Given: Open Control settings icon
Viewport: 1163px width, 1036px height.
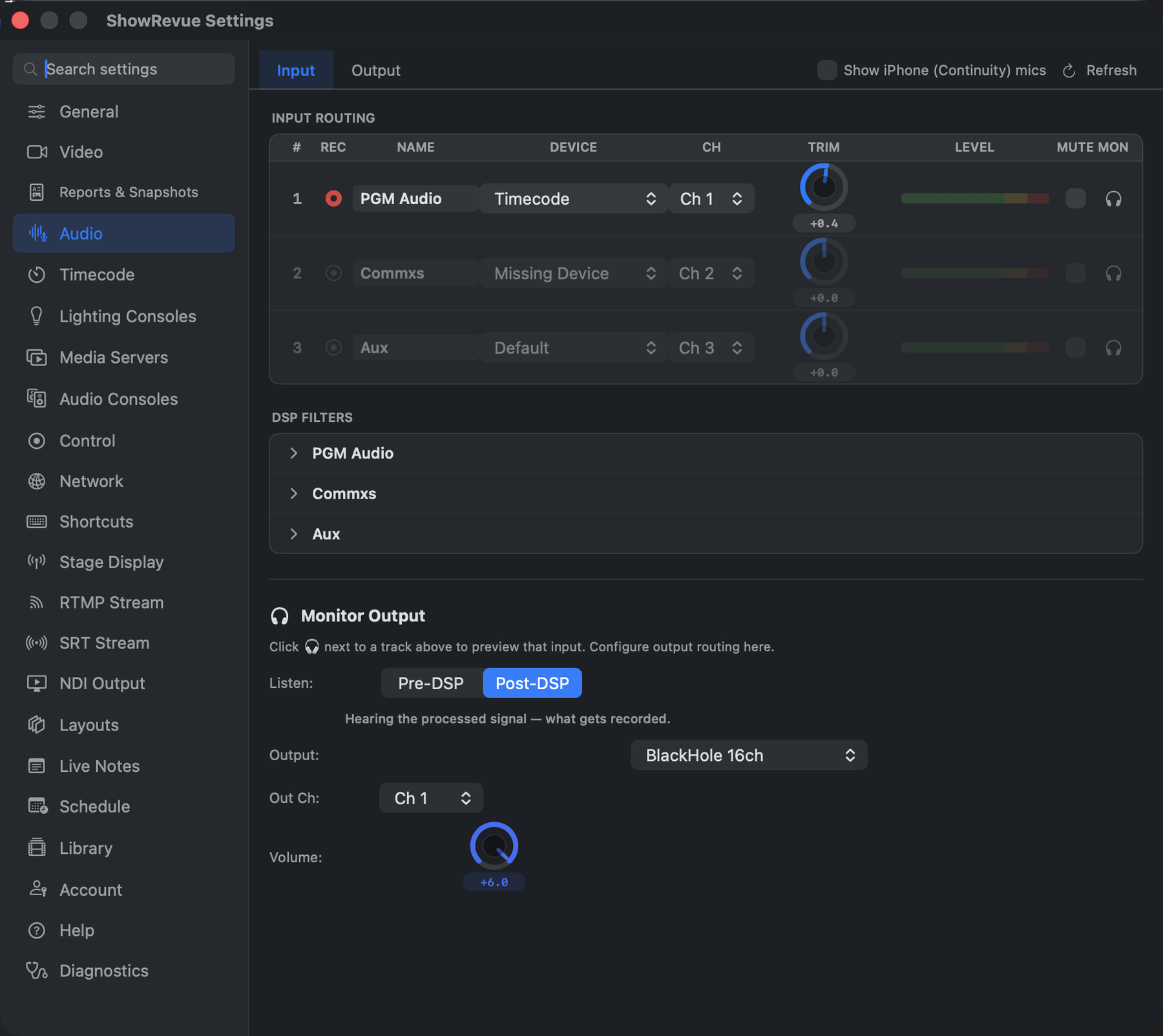Looking at the screenshot, I should (37, 440).
